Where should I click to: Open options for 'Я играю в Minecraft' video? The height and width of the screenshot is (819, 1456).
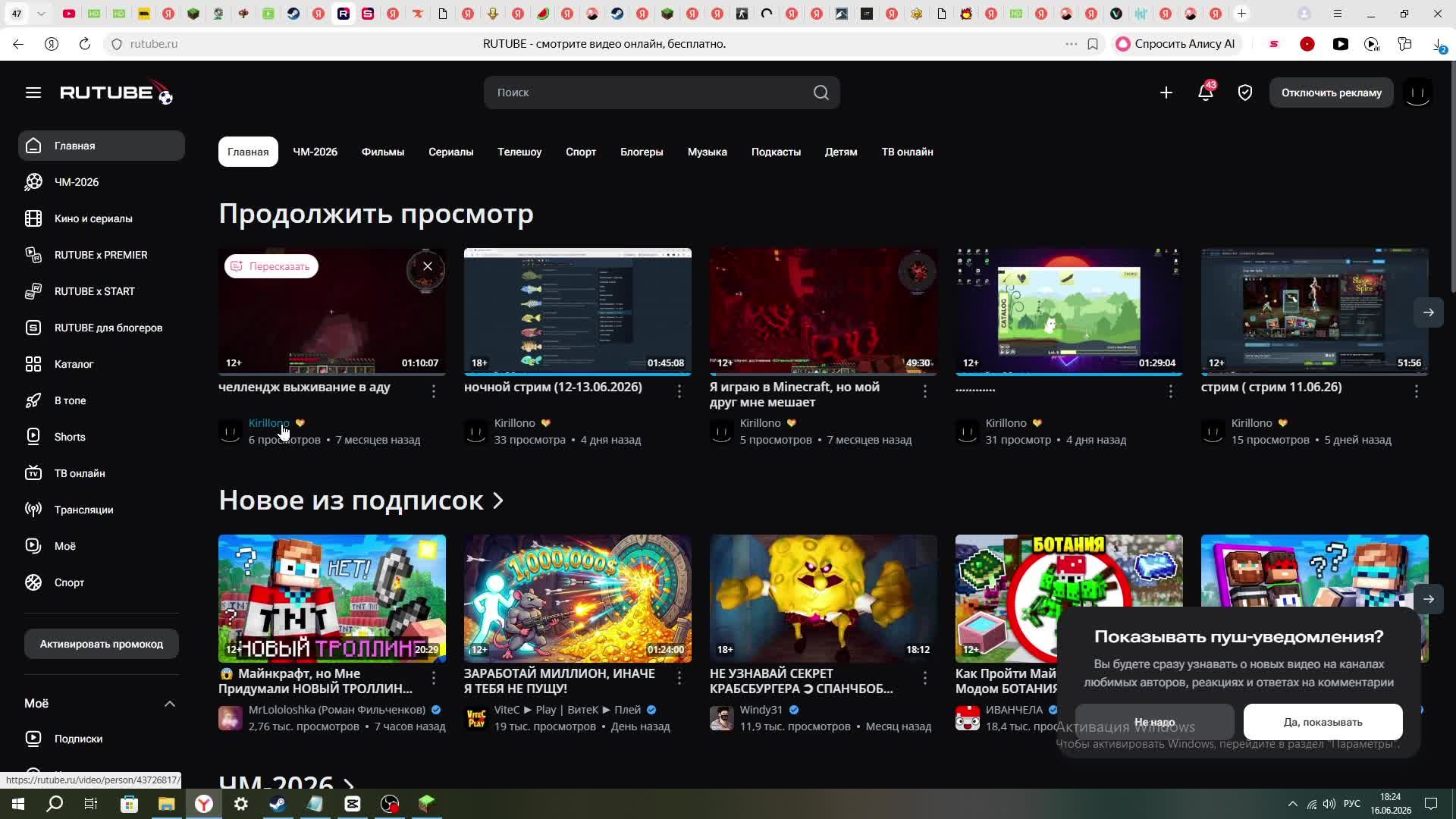coord(925,391)
